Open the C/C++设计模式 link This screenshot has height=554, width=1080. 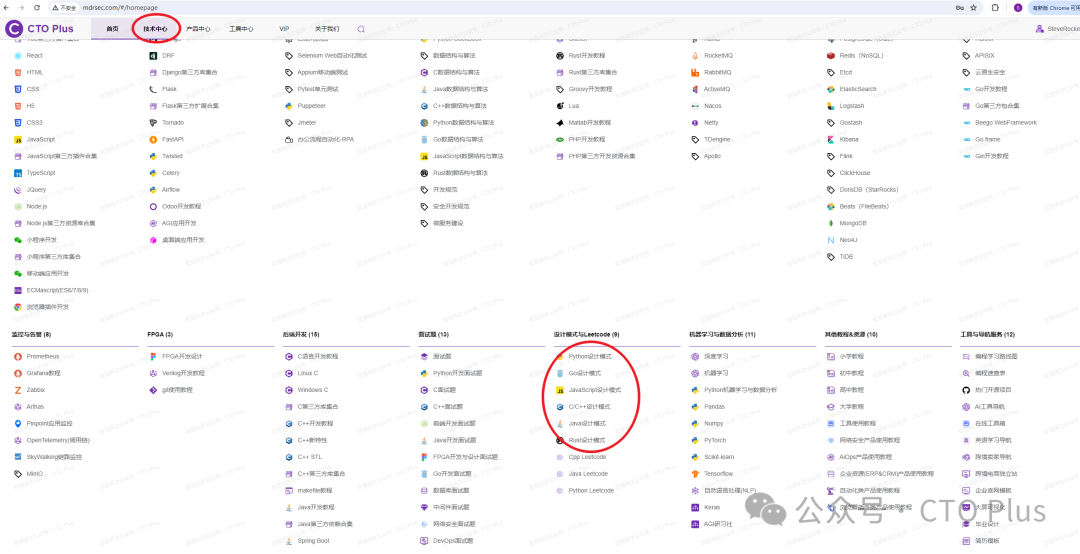point(590,407)
